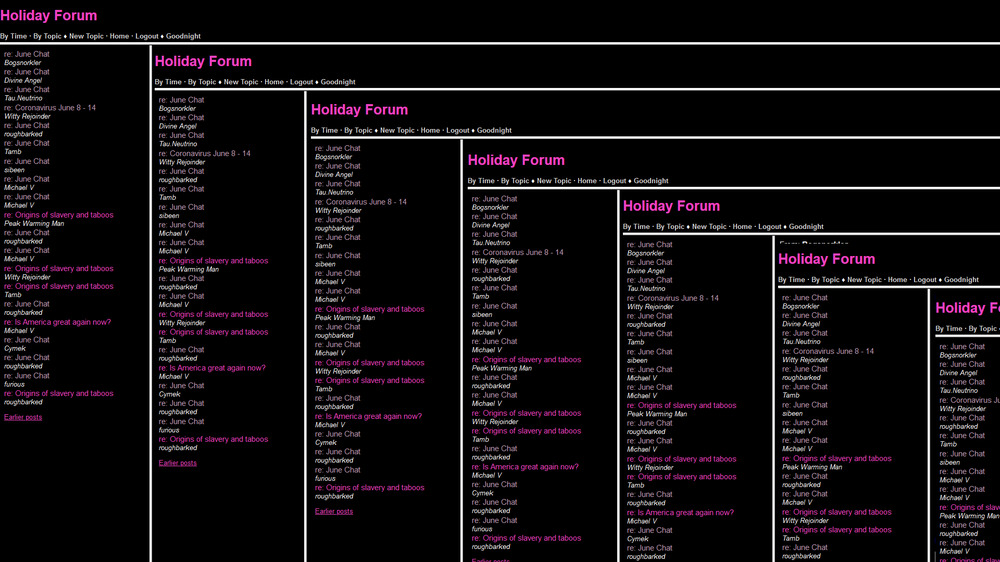
Task: Click the outermost 'Holiday Forum' page title
Action: point(49,16)
